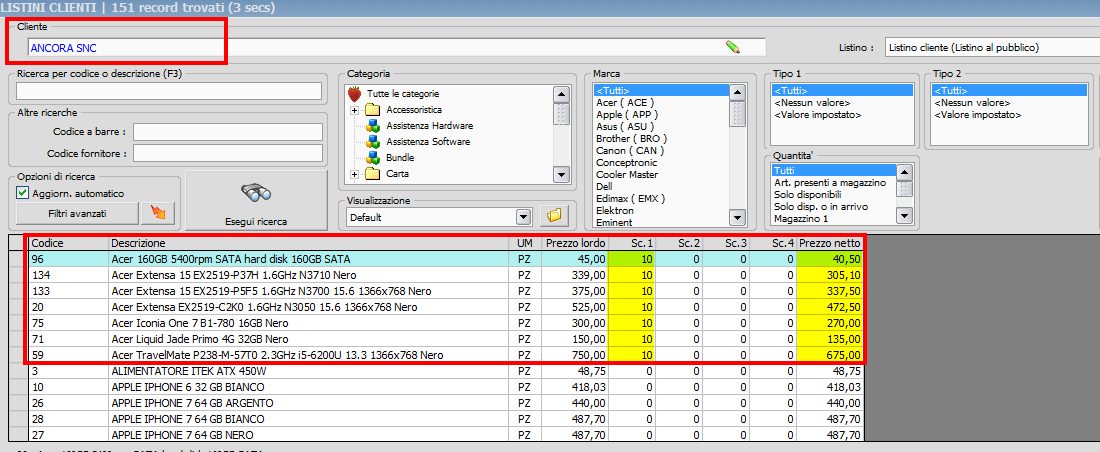Select row Acer Iconia One 7 B1-780
The height and width of the screenshot is (452, 1100).
click(446, 323)
